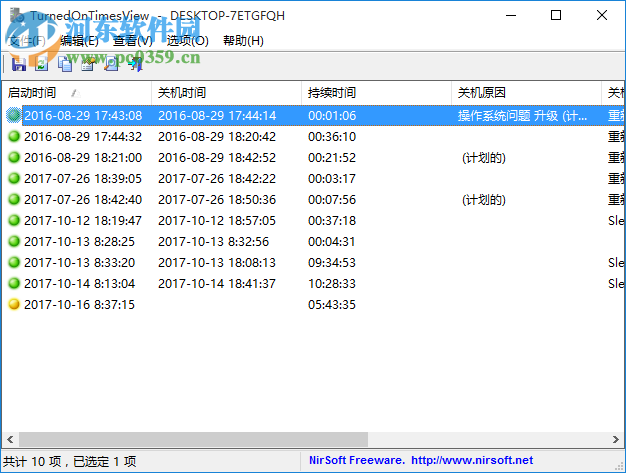Click green status icon of 2017-10-14 8:13:04 row
Image resolution: width=626 pixels, height=473 pixels.
click(14, 283)
